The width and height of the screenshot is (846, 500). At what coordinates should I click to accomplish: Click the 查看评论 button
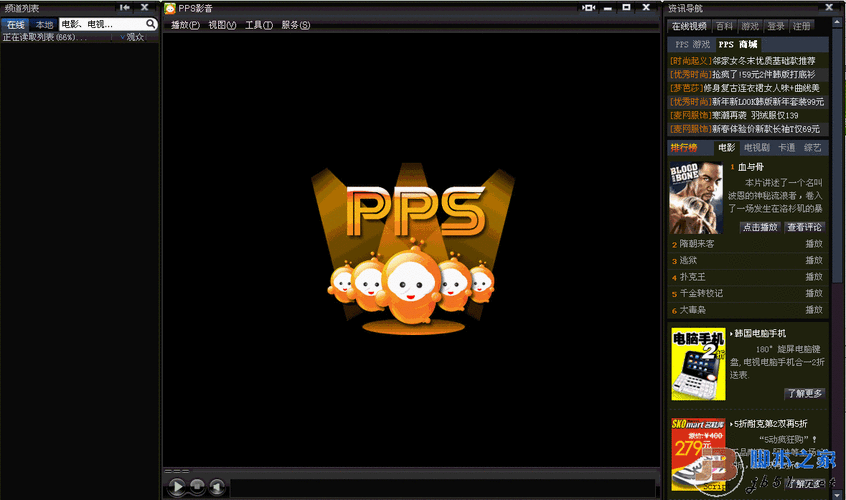pos(803,227)
